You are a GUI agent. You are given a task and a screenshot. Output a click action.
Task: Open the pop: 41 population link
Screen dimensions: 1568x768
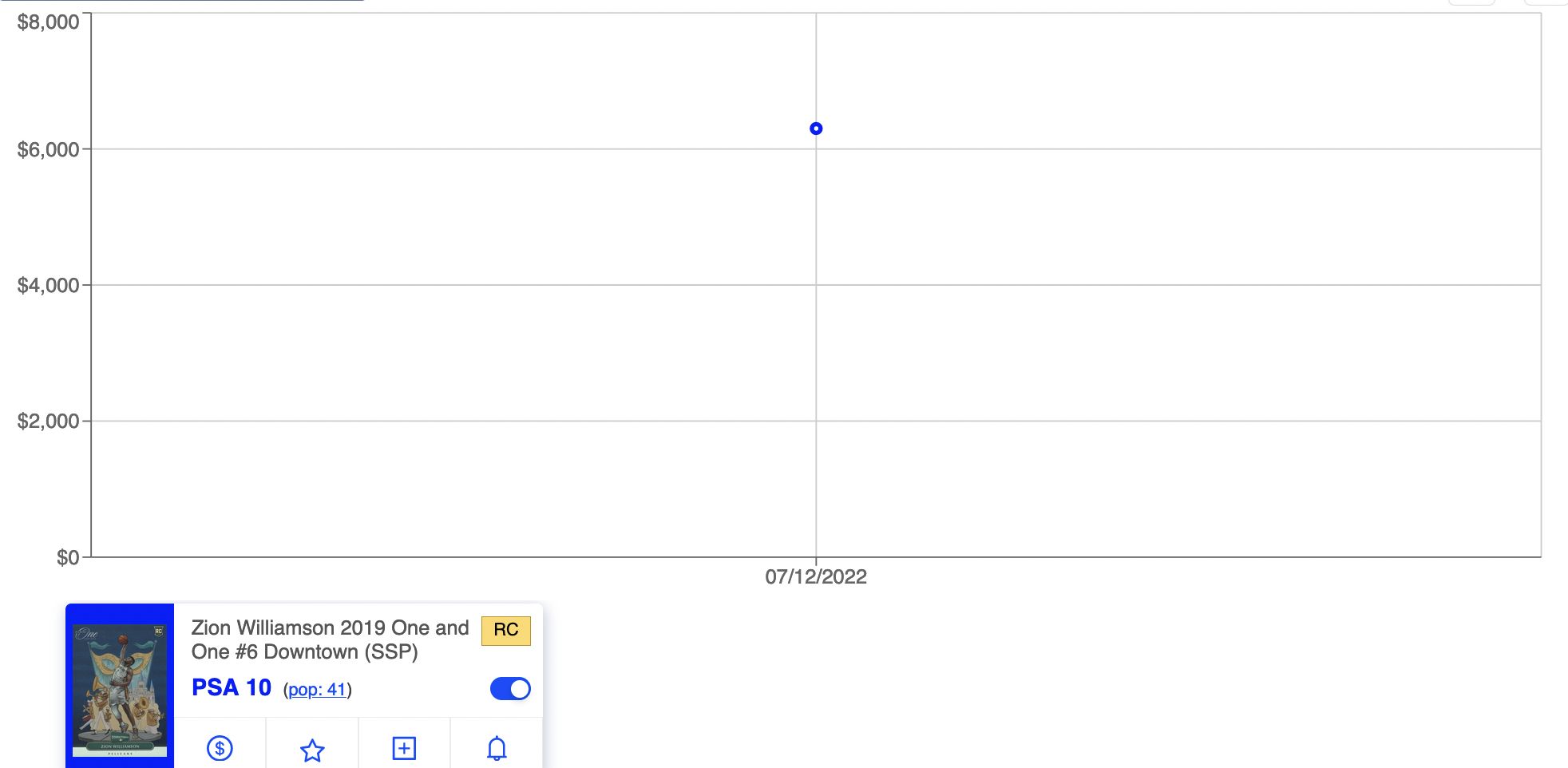tap(317, 690)
